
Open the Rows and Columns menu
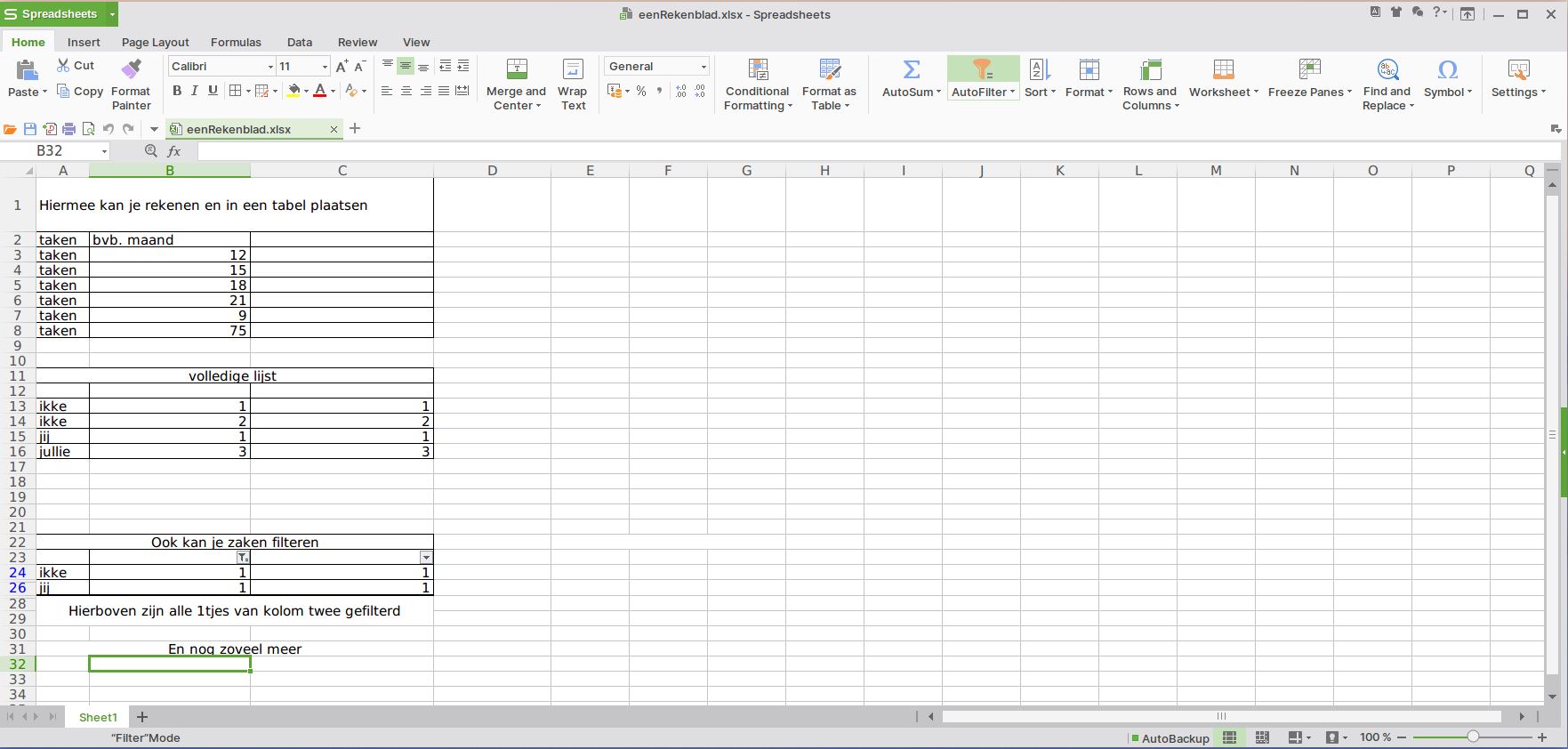point(1150,85)
